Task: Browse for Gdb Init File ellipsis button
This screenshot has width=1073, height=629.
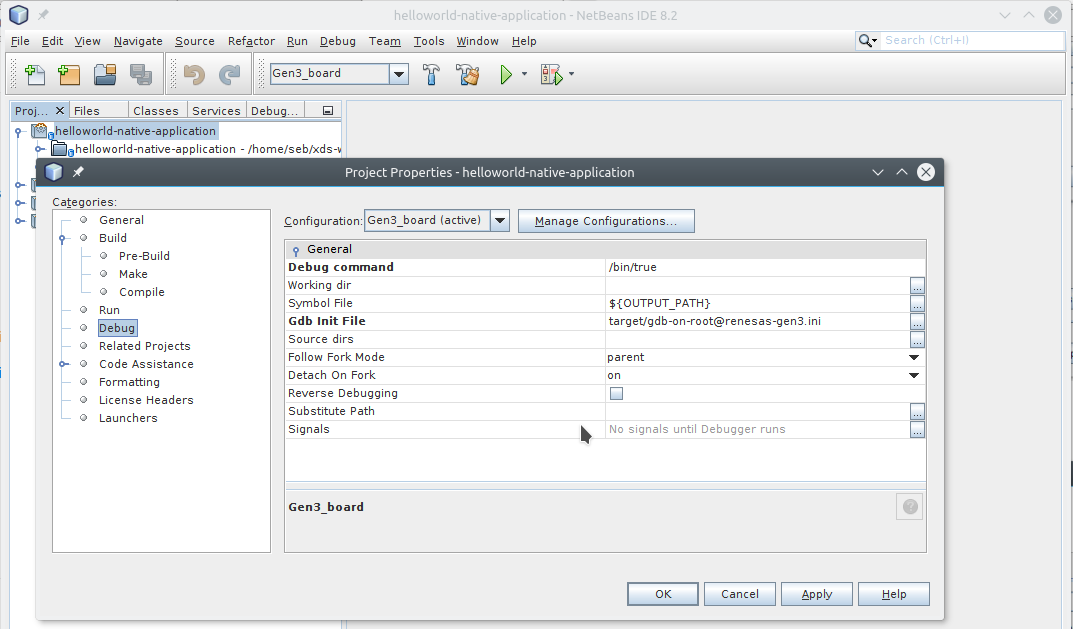Action: point(917,321)
